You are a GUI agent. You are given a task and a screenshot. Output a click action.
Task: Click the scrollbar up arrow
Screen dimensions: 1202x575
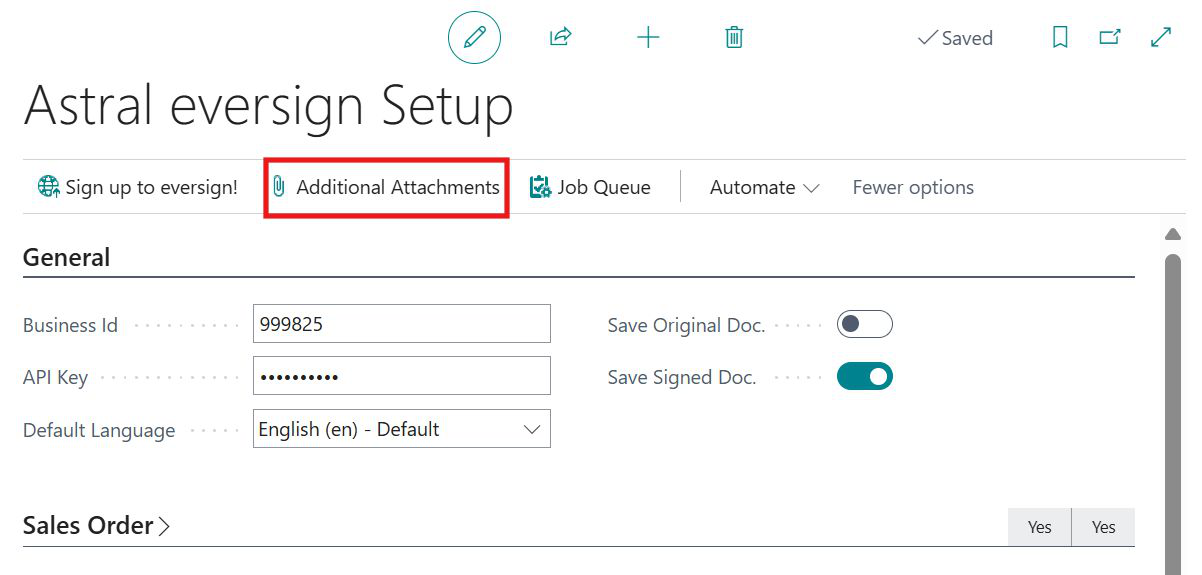(1173, 234)
